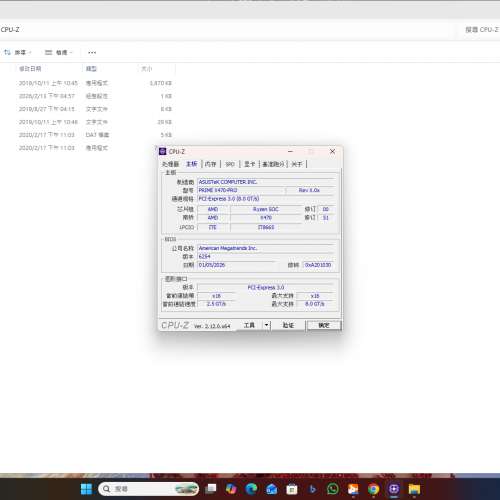The width and height of the screenshot is (500, 500).
Task: Click the taskbar search box
Action: [x=149, y=489]
